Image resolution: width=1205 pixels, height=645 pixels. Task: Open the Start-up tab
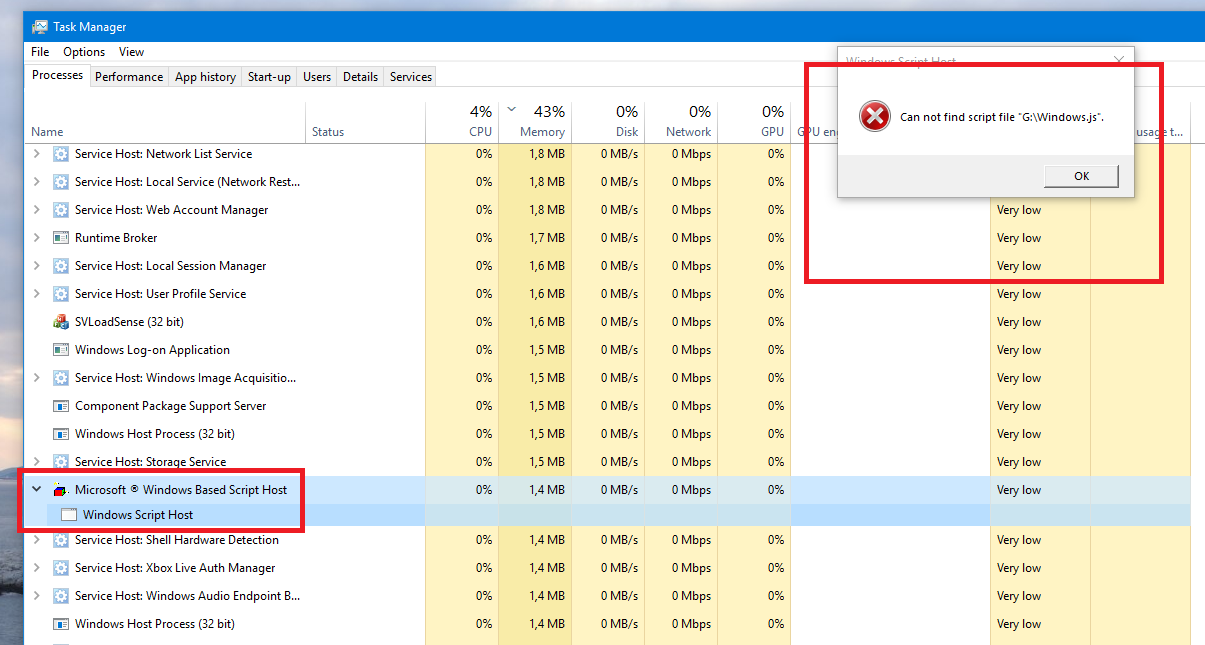(269, 77)
